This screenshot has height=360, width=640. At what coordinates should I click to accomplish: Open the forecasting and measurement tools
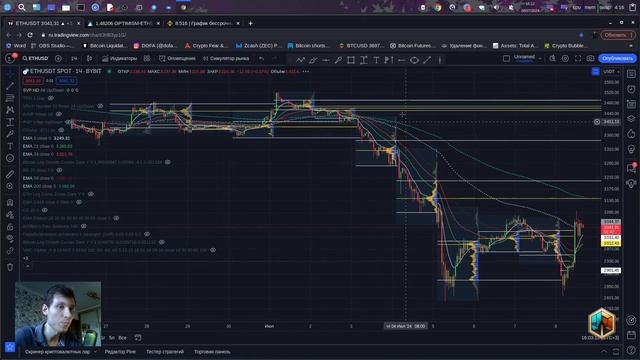(10, 122)
